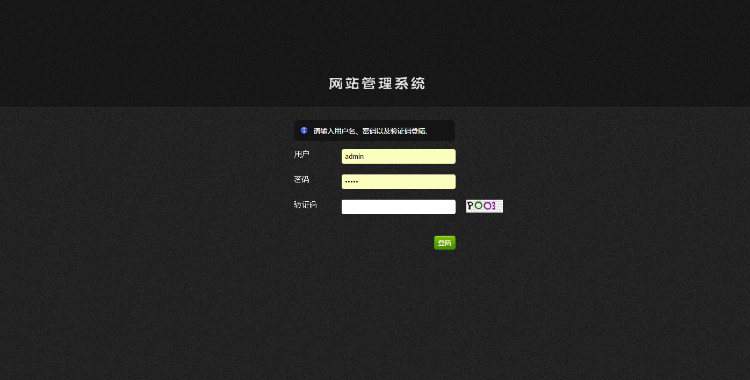
Task: Click the 用户 label
Action: [x=302, y=154]
